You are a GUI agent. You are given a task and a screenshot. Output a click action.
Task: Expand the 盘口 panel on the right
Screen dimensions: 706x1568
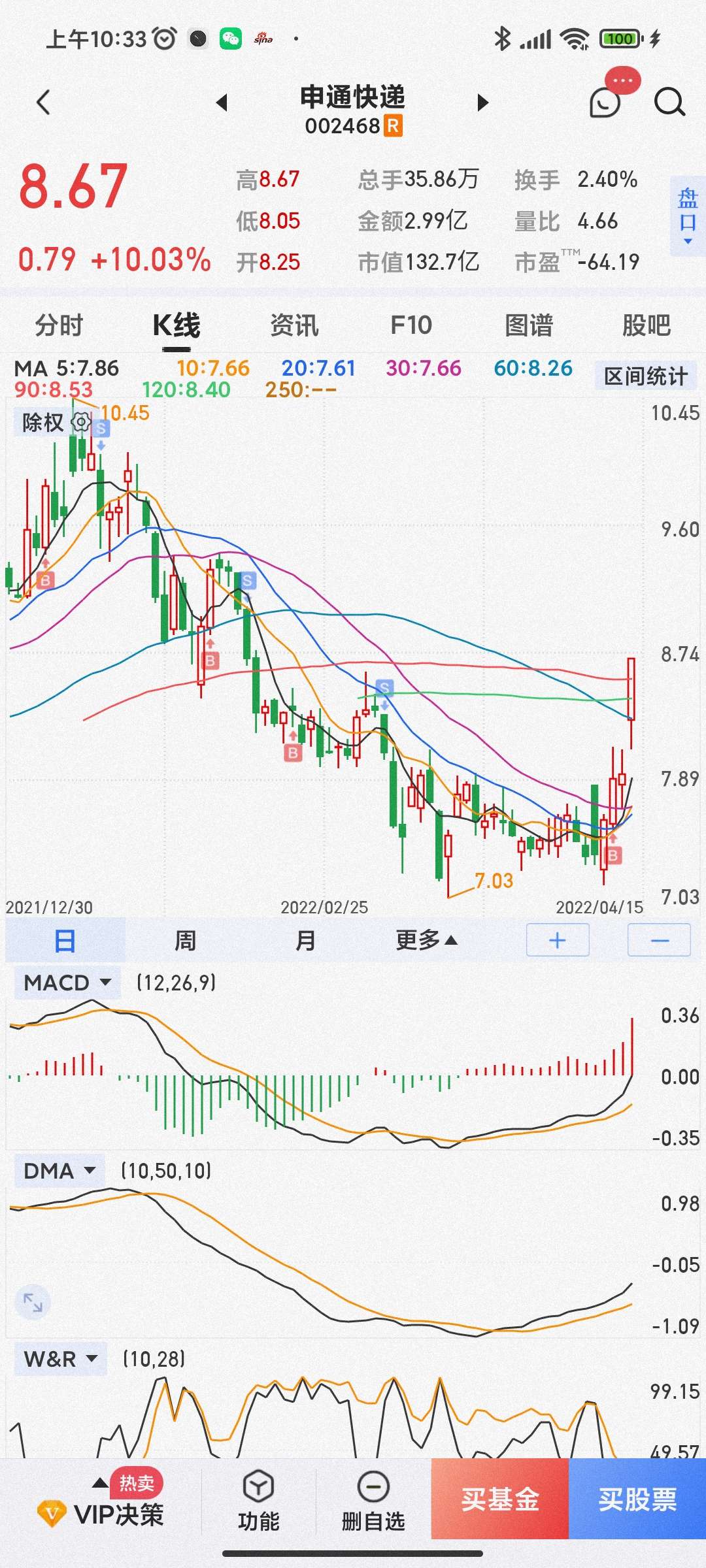click(688, 216)
